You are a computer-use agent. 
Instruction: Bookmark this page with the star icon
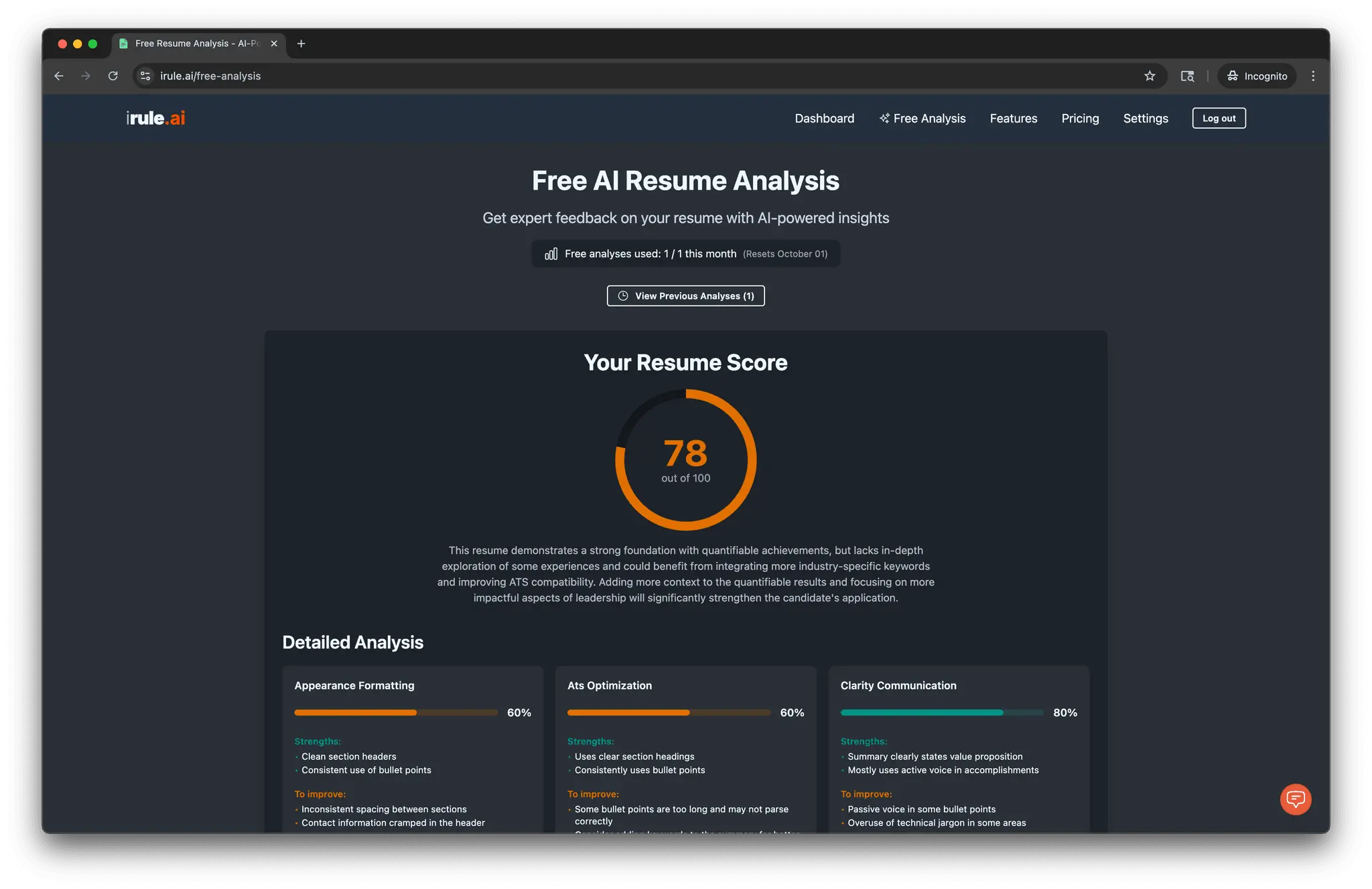pyautogui.click(x=1150, y=76)
